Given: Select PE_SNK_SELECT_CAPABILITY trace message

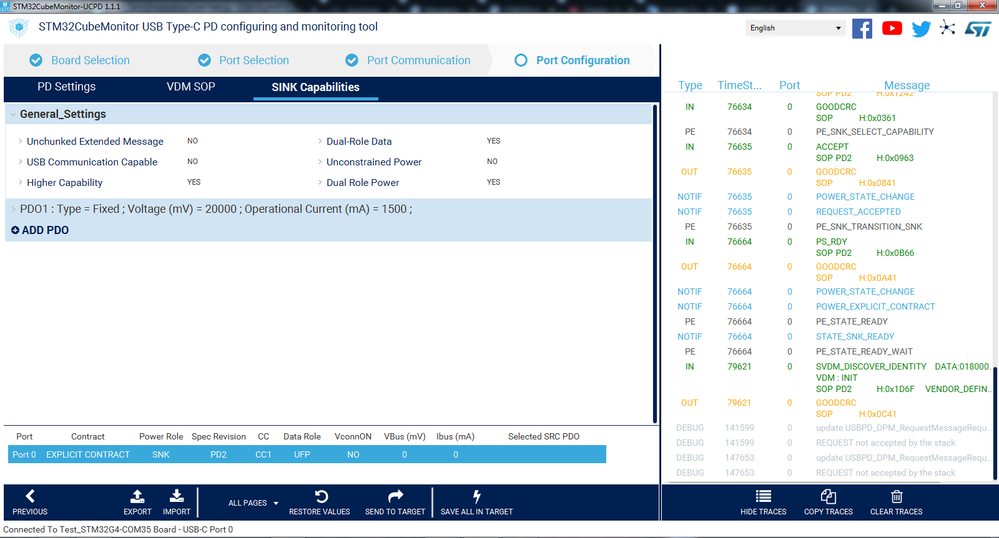Looking at the screenshot, I should (x=875, y=132).
